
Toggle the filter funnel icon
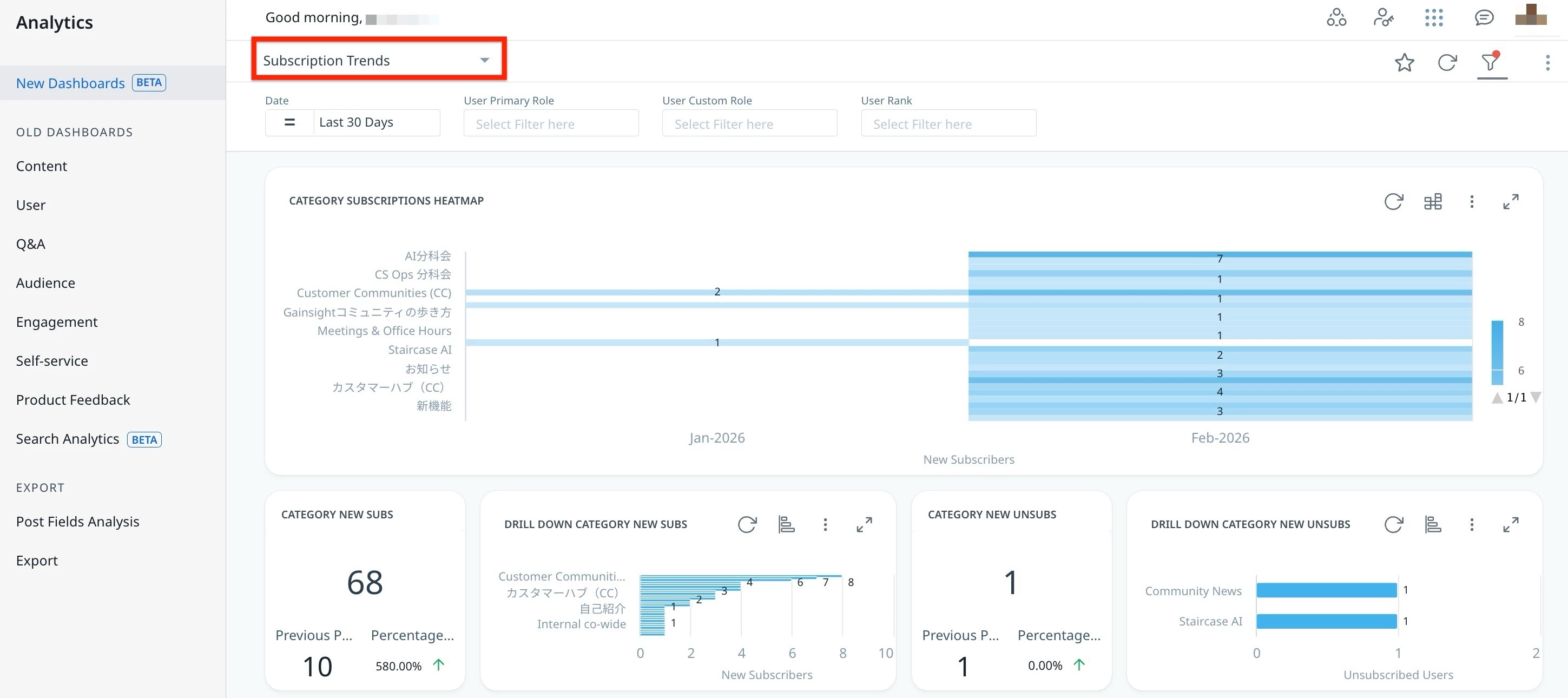click(x=1490, y=62)
